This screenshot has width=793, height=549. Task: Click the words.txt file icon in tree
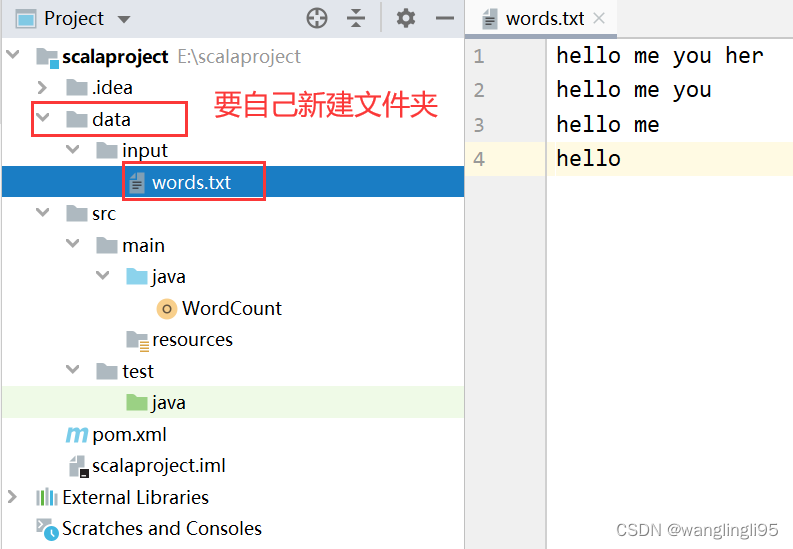[x=137, y=182]
